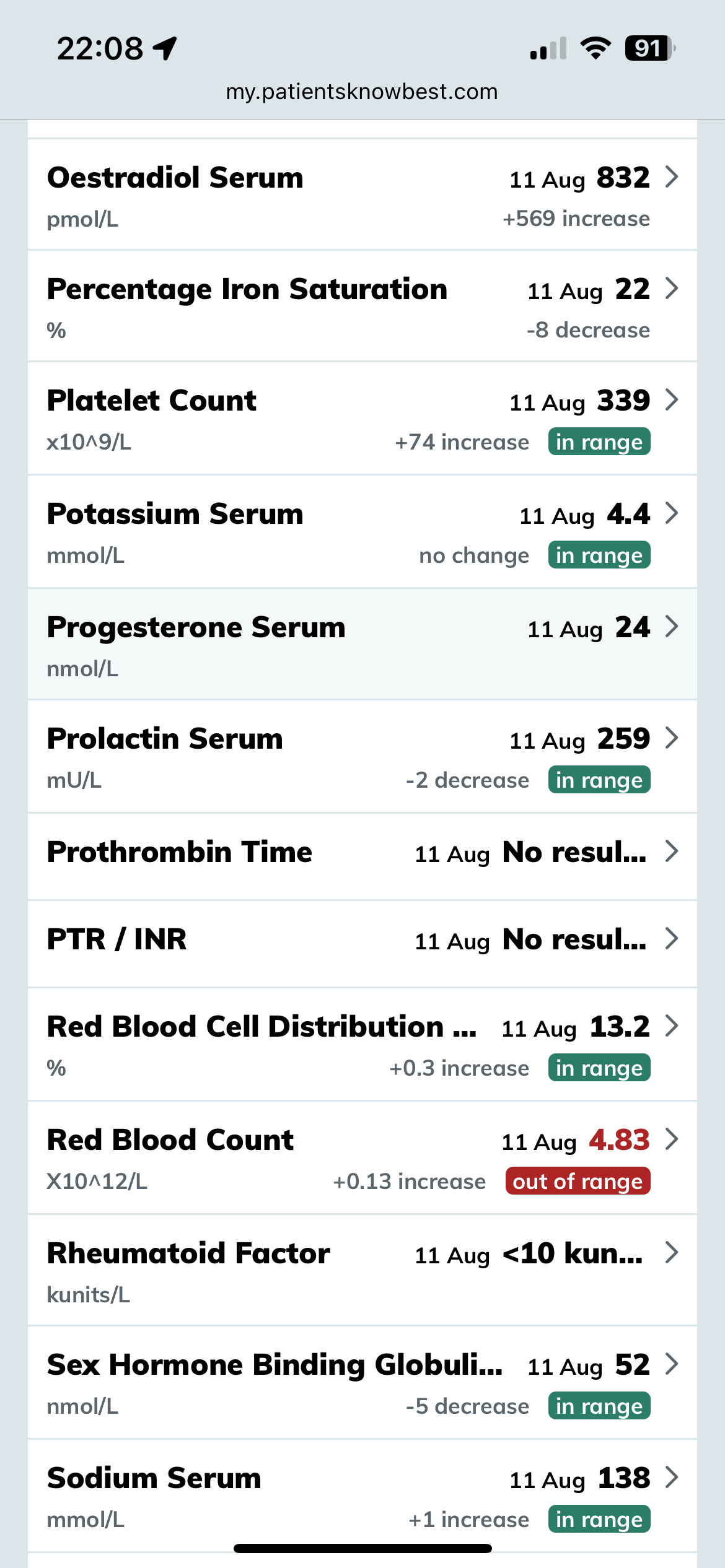Open the Sodium Serum test name
This screenshot has width=725, height=1568.
click(x=154, y=1478)
